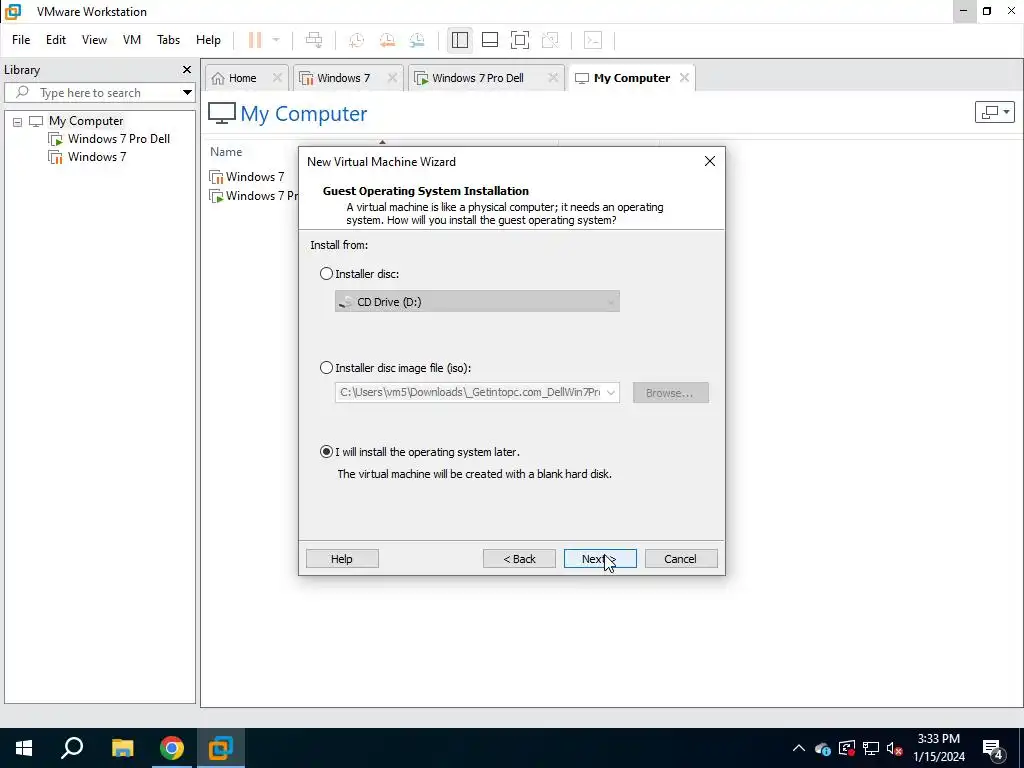This screenshot has width=1024, height=768.
Task: Open the view options dropdown at top right
Action: 994,112
